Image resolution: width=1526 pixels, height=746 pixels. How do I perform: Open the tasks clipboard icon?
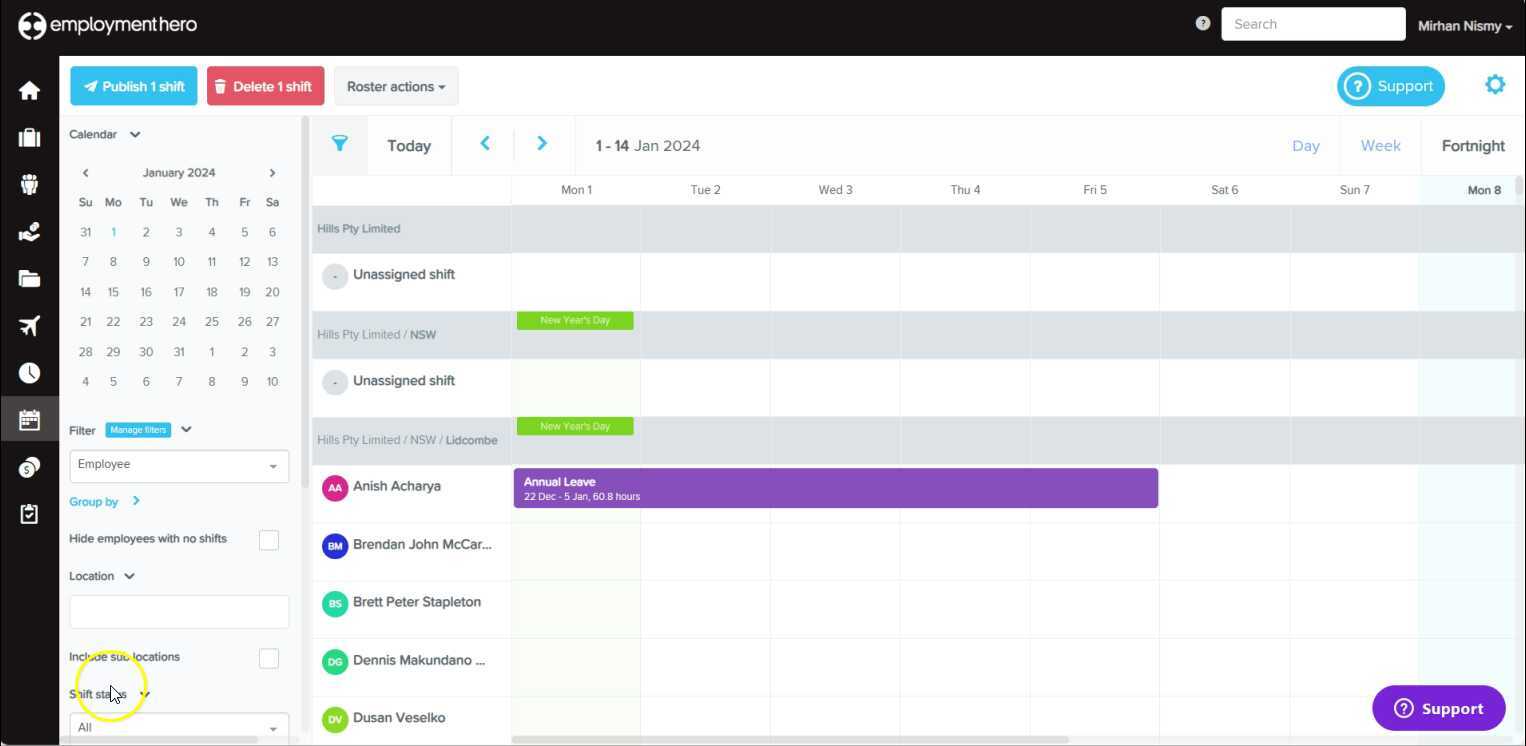29,513
